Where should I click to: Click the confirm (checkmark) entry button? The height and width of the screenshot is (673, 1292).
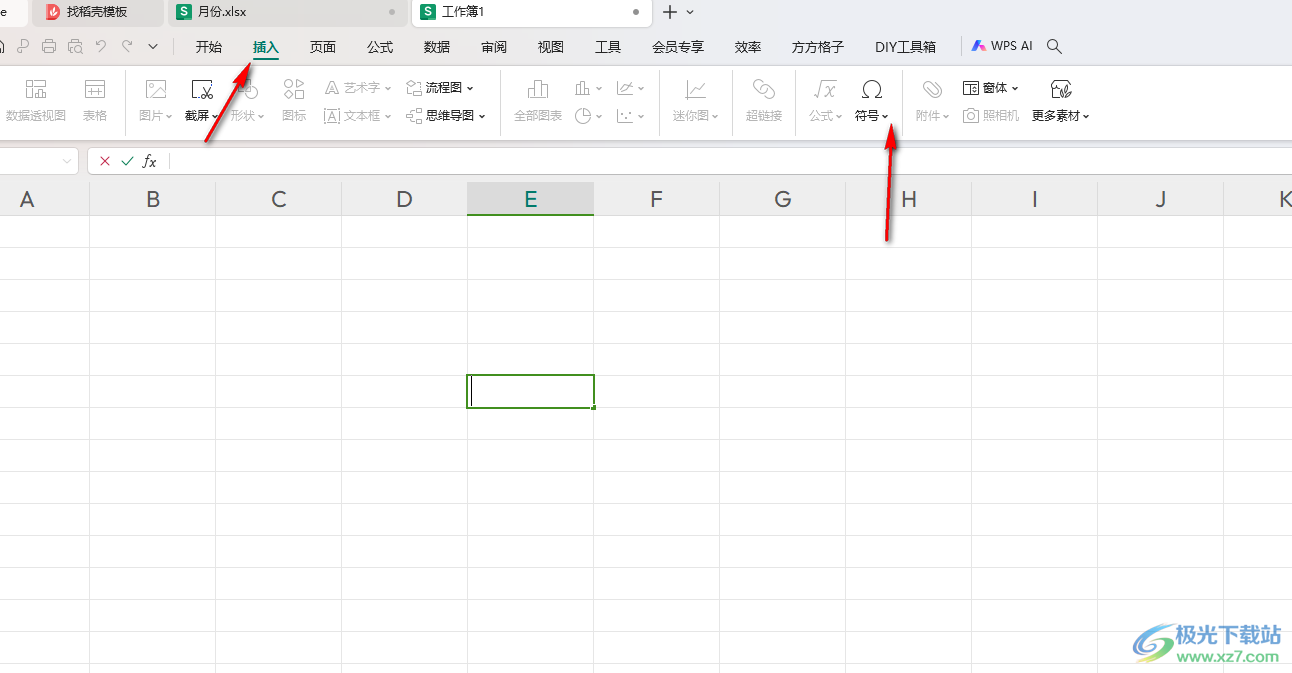pyautogui.click(x=127, y=161)
